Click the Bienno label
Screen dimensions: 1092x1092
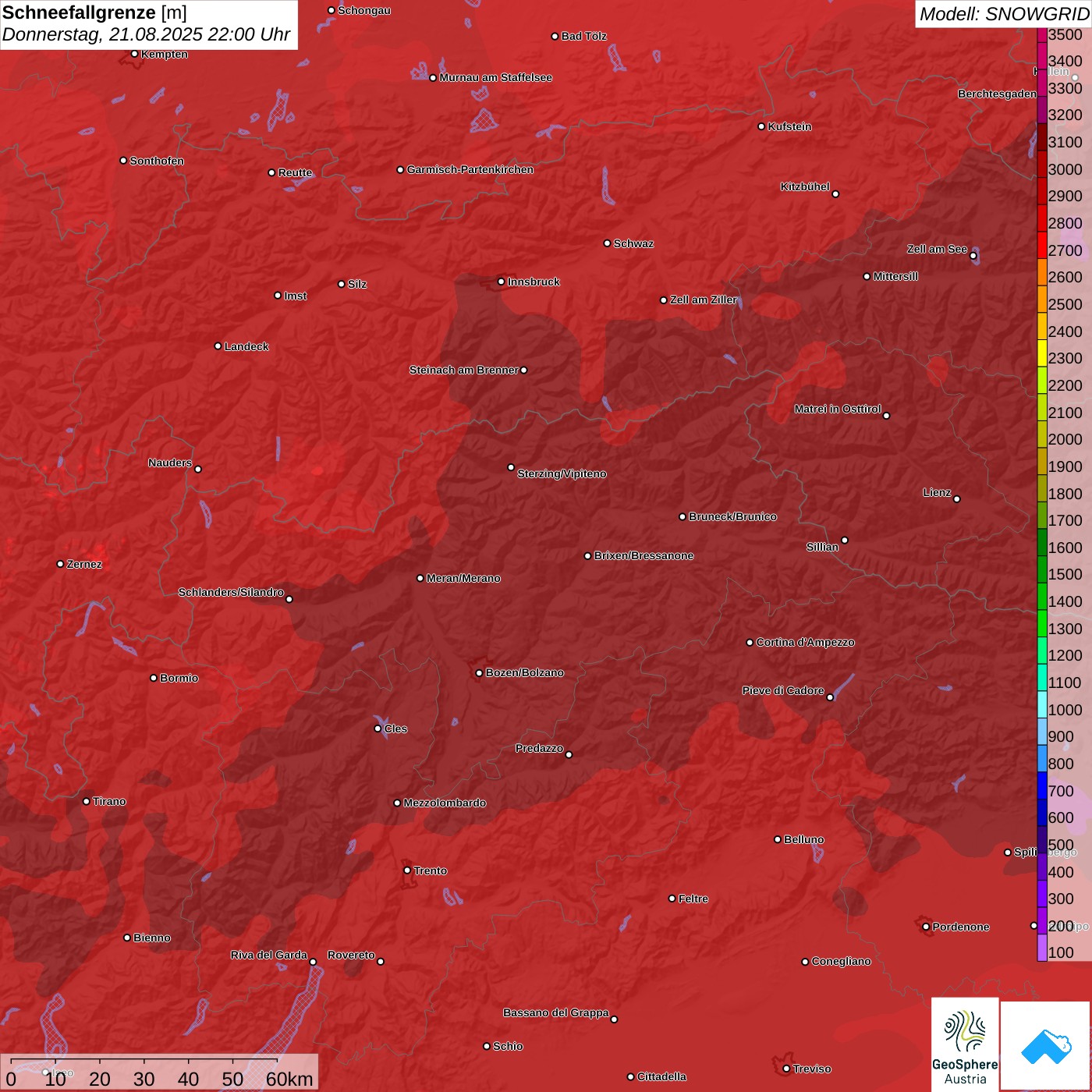(152, 938)
